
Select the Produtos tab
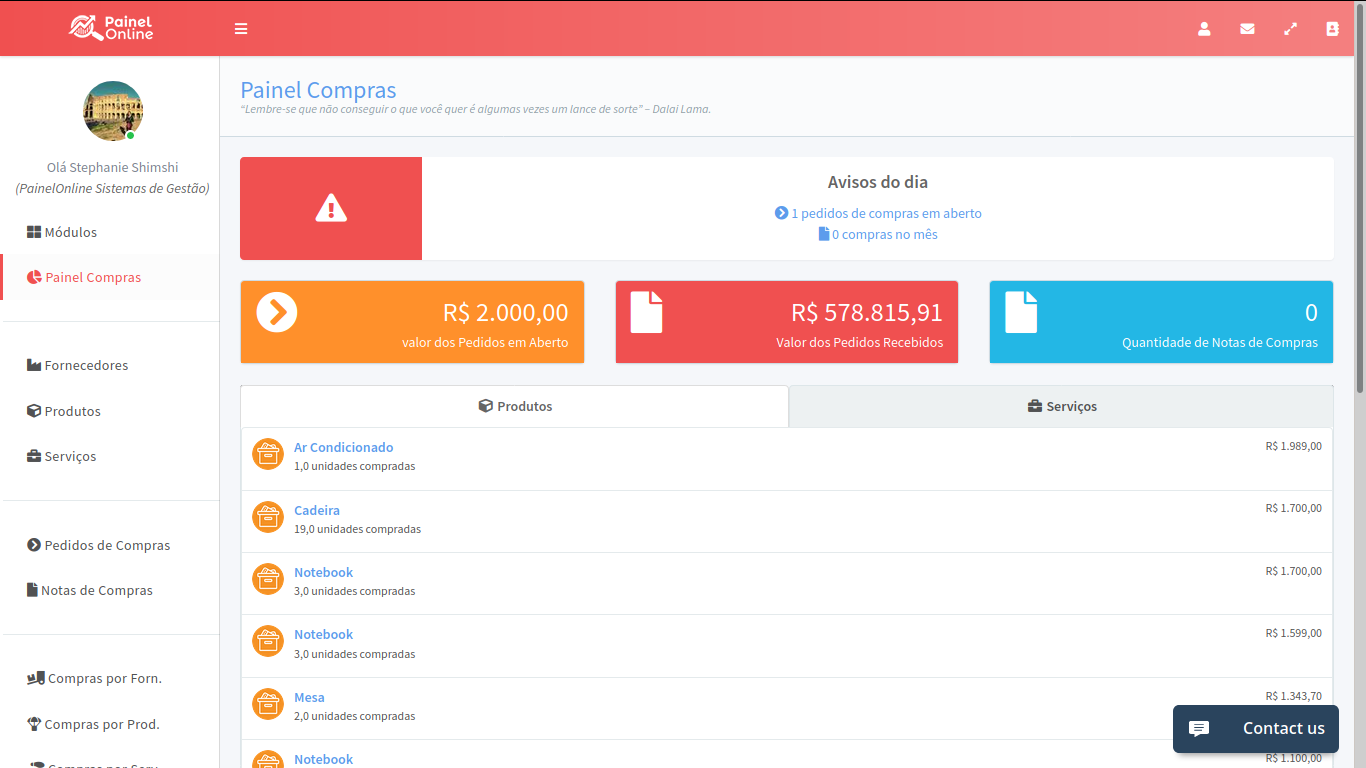(x=515, y=407)
